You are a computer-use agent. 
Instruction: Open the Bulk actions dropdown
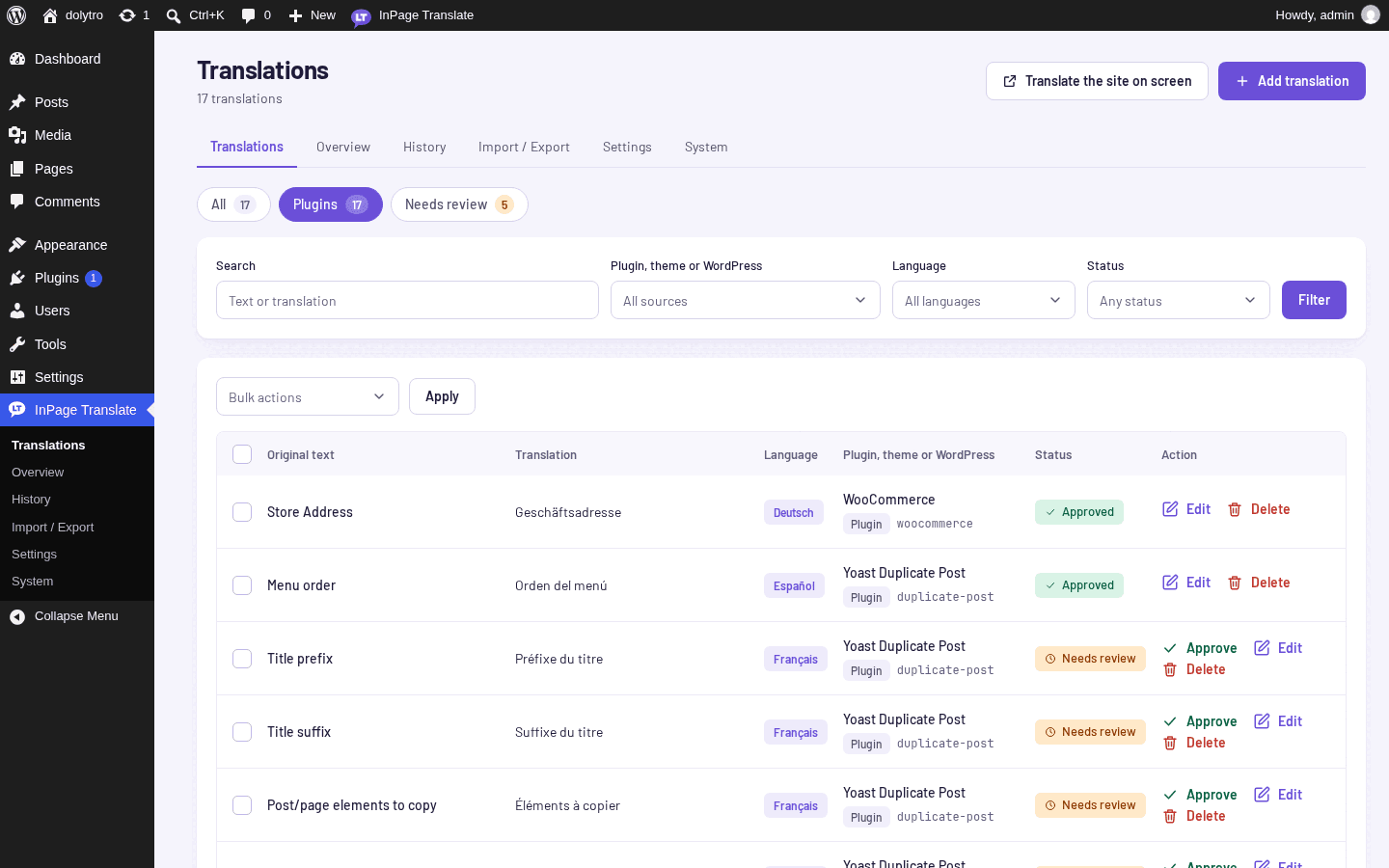308,396
